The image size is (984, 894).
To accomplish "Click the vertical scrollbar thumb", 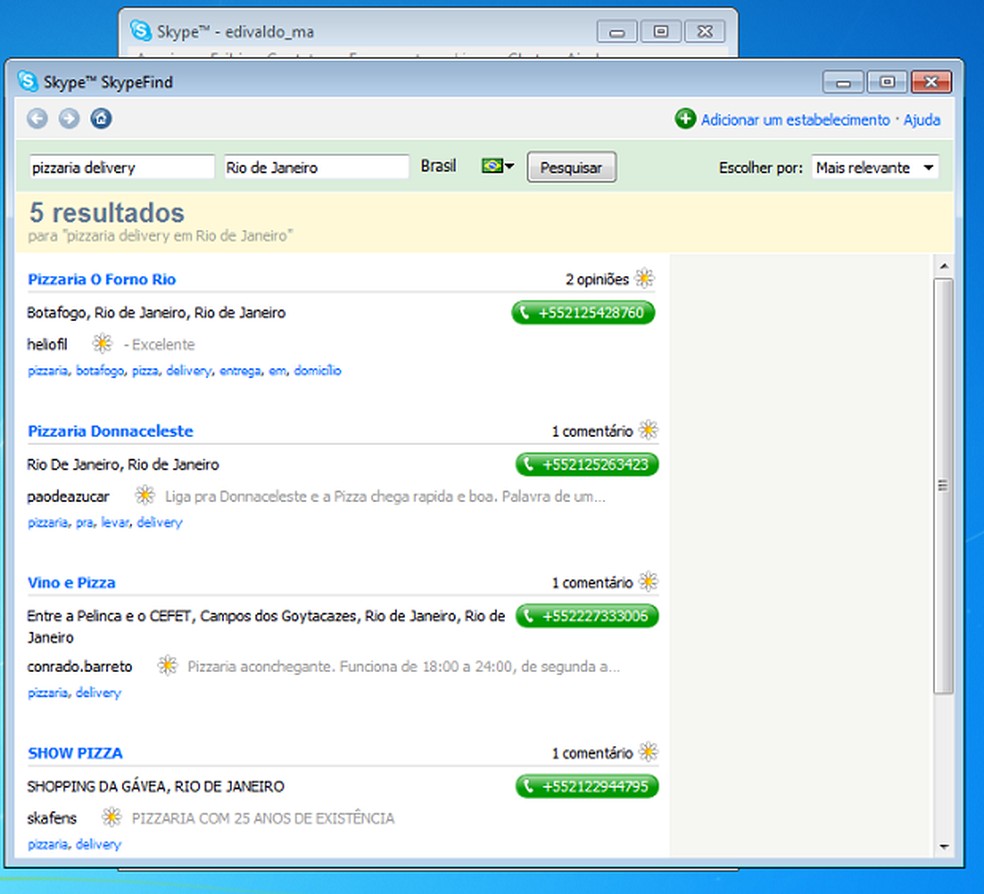I will tap(943, 486).
